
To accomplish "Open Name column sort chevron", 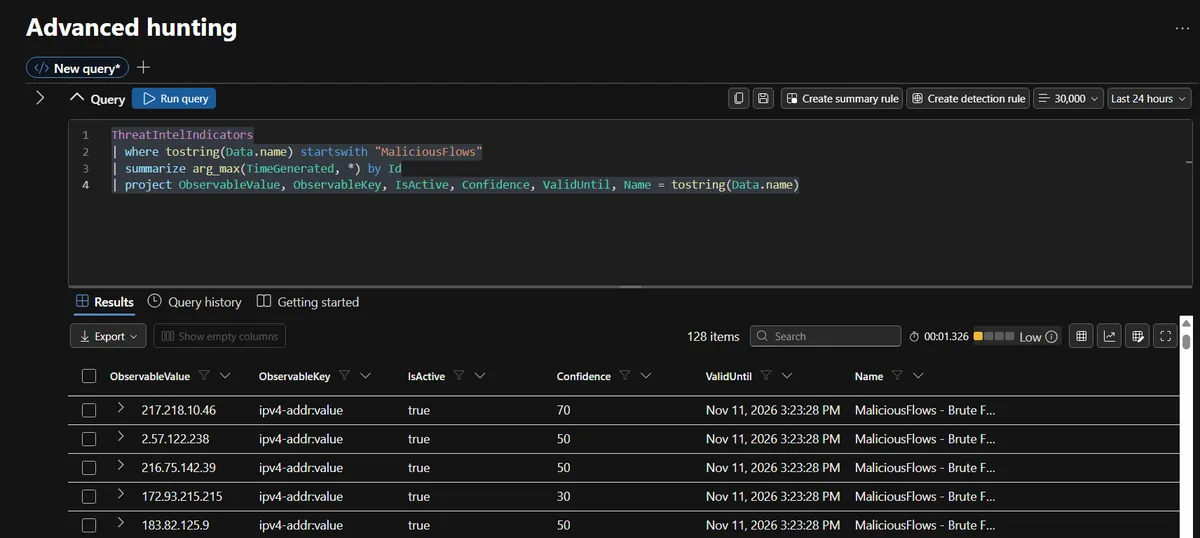I will pyautogui.click(x=918, y=376).
